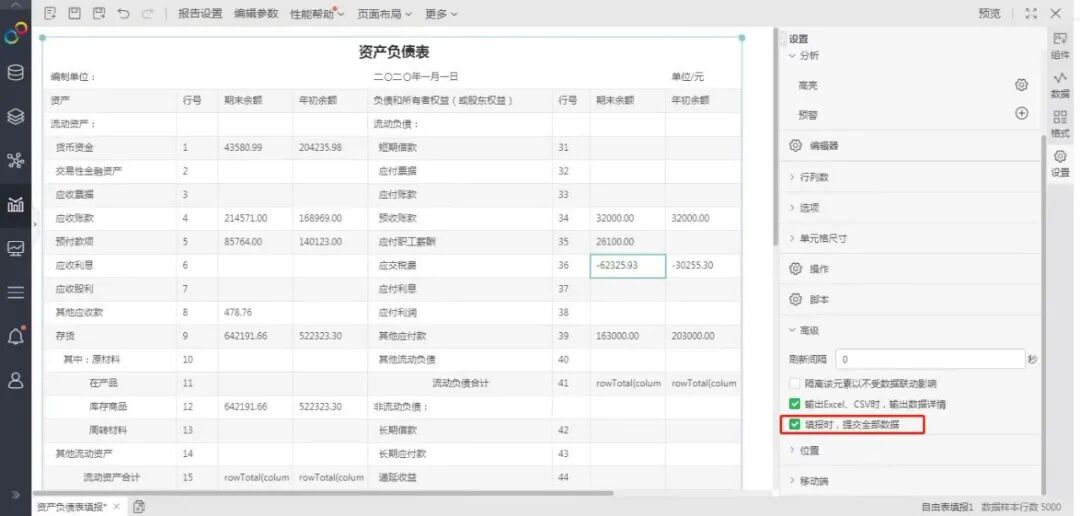Click the 刷新间隔 input field

[x=931, y=359]
